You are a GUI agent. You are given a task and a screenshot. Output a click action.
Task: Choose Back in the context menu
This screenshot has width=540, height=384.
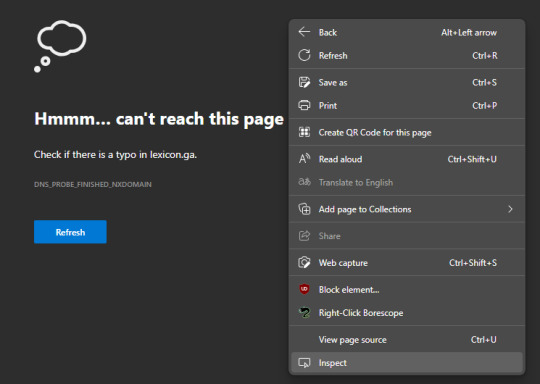(407, 32)
